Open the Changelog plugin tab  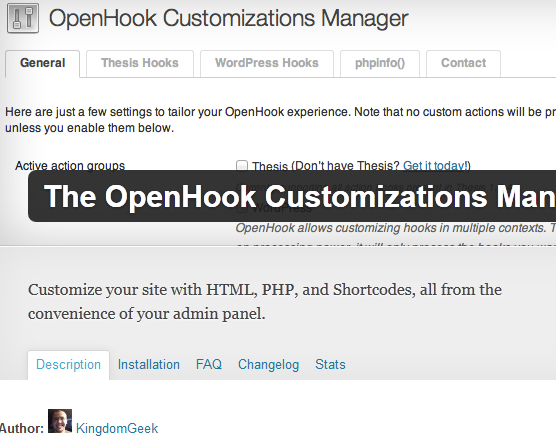point(268,365)
